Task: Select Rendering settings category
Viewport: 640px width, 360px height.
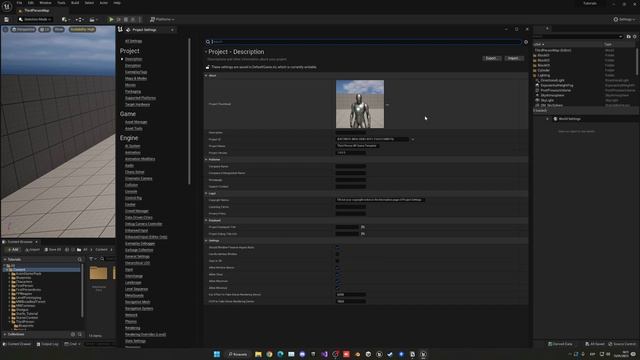Action: click(x=133, y=328)
